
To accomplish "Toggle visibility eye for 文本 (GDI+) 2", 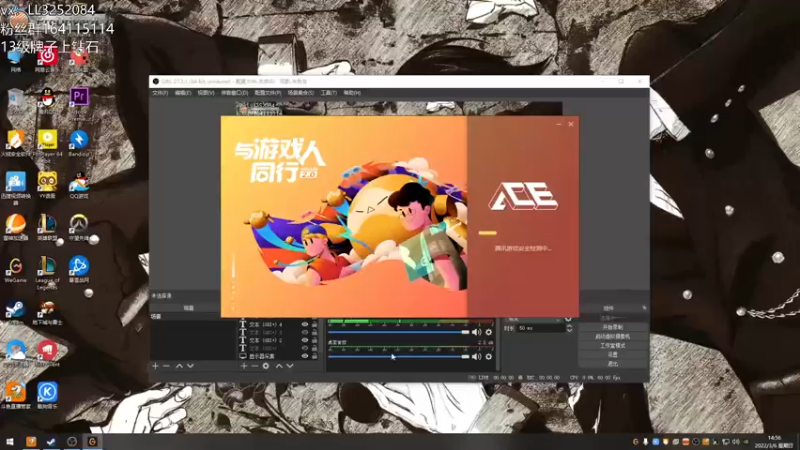I will 305,340.
